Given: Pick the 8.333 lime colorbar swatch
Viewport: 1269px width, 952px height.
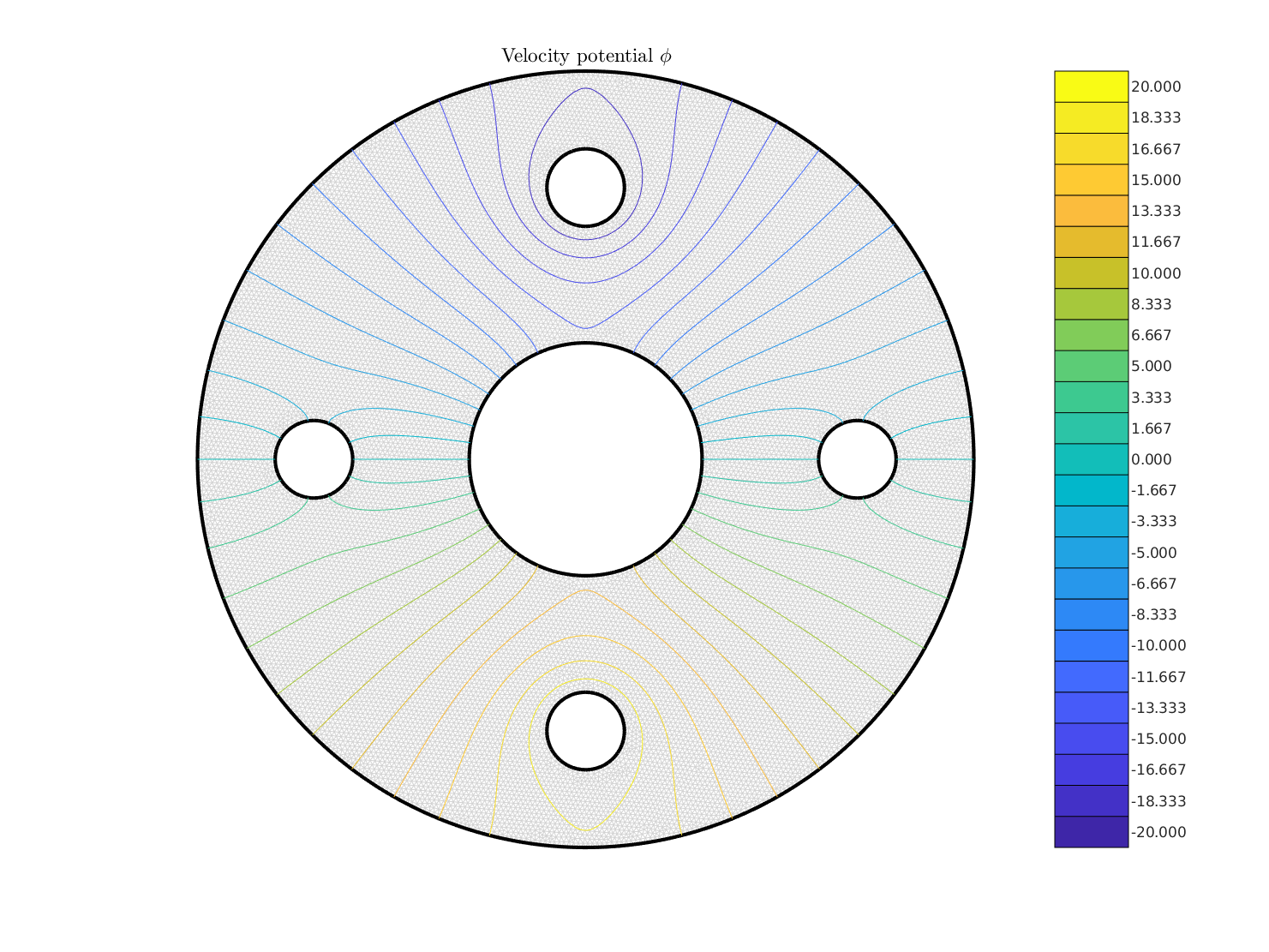Looking at the screenshot, I should click(1091, 304).
